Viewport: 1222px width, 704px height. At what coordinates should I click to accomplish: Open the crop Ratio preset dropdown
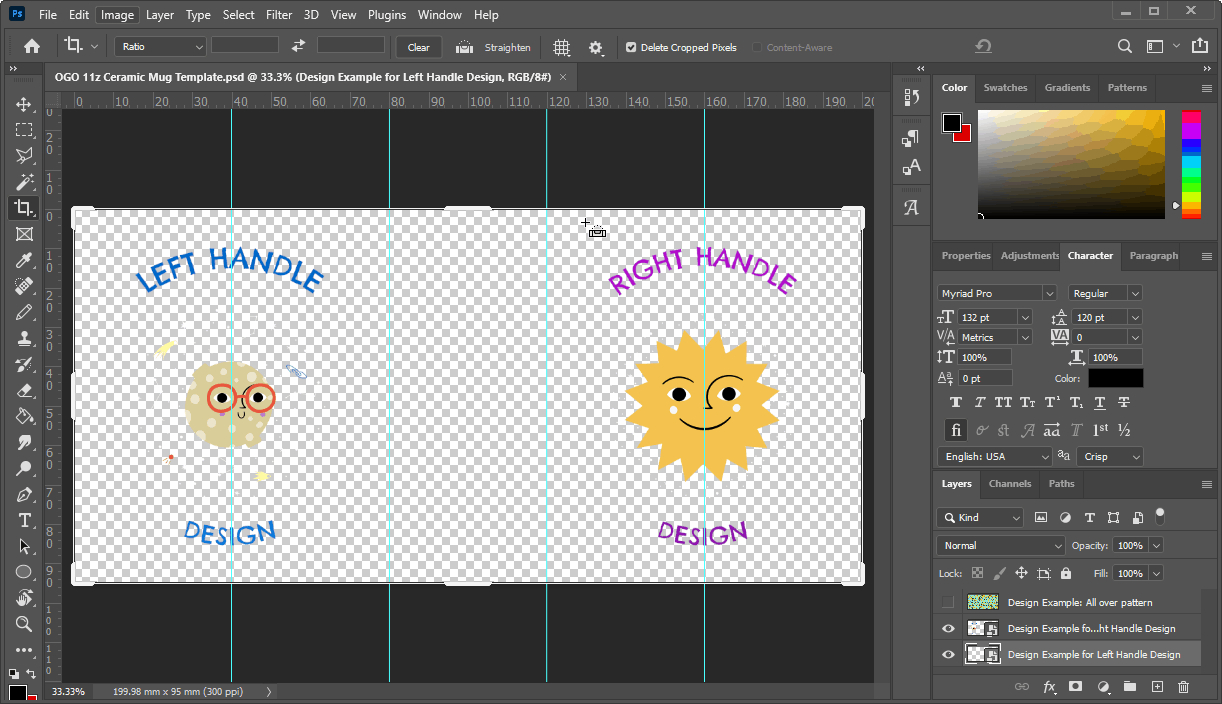[160, 47]
